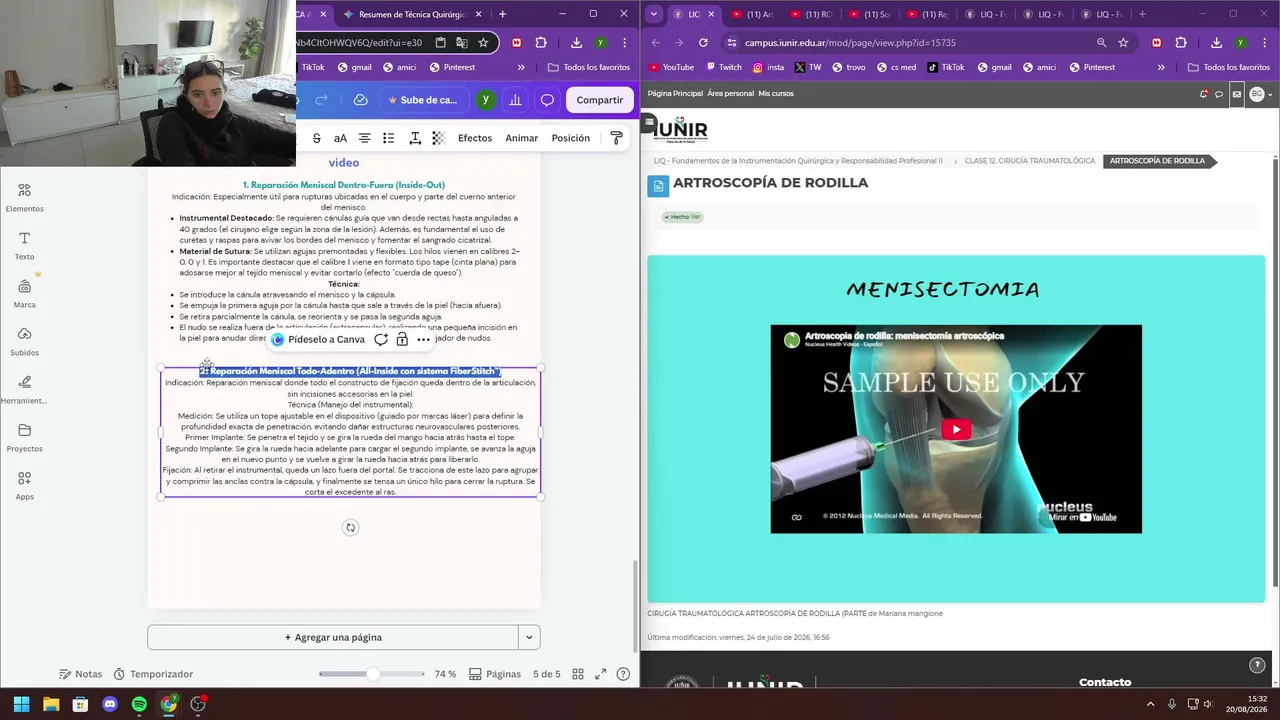Open the Herramientas panel in Canva sidebar
This screenshot has width=1280, height=720.
point(24,389)
